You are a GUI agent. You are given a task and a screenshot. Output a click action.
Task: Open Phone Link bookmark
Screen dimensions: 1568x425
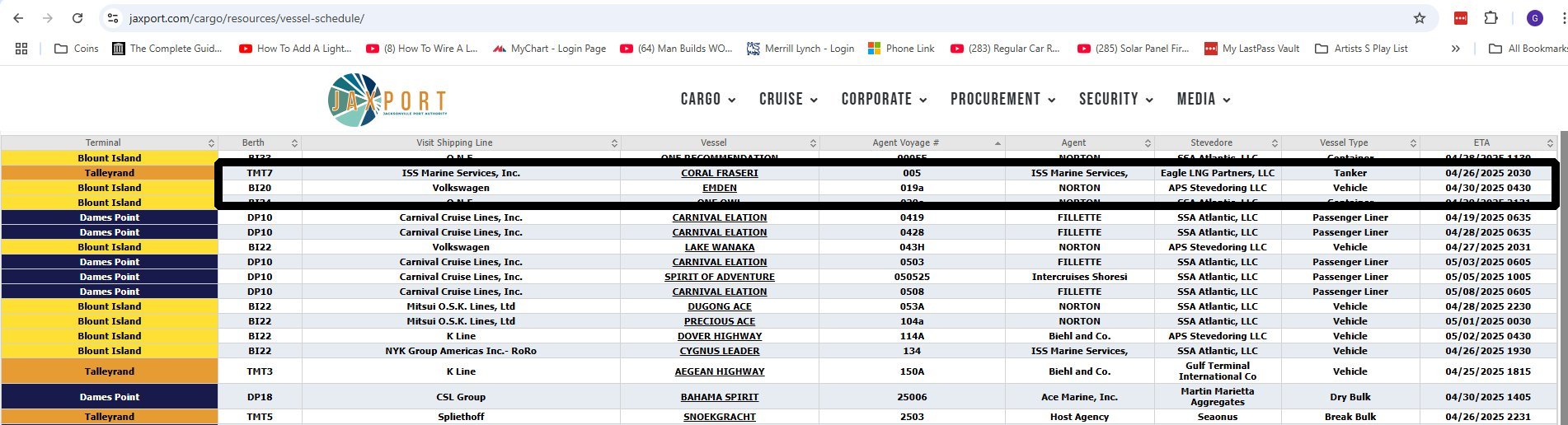901,49
